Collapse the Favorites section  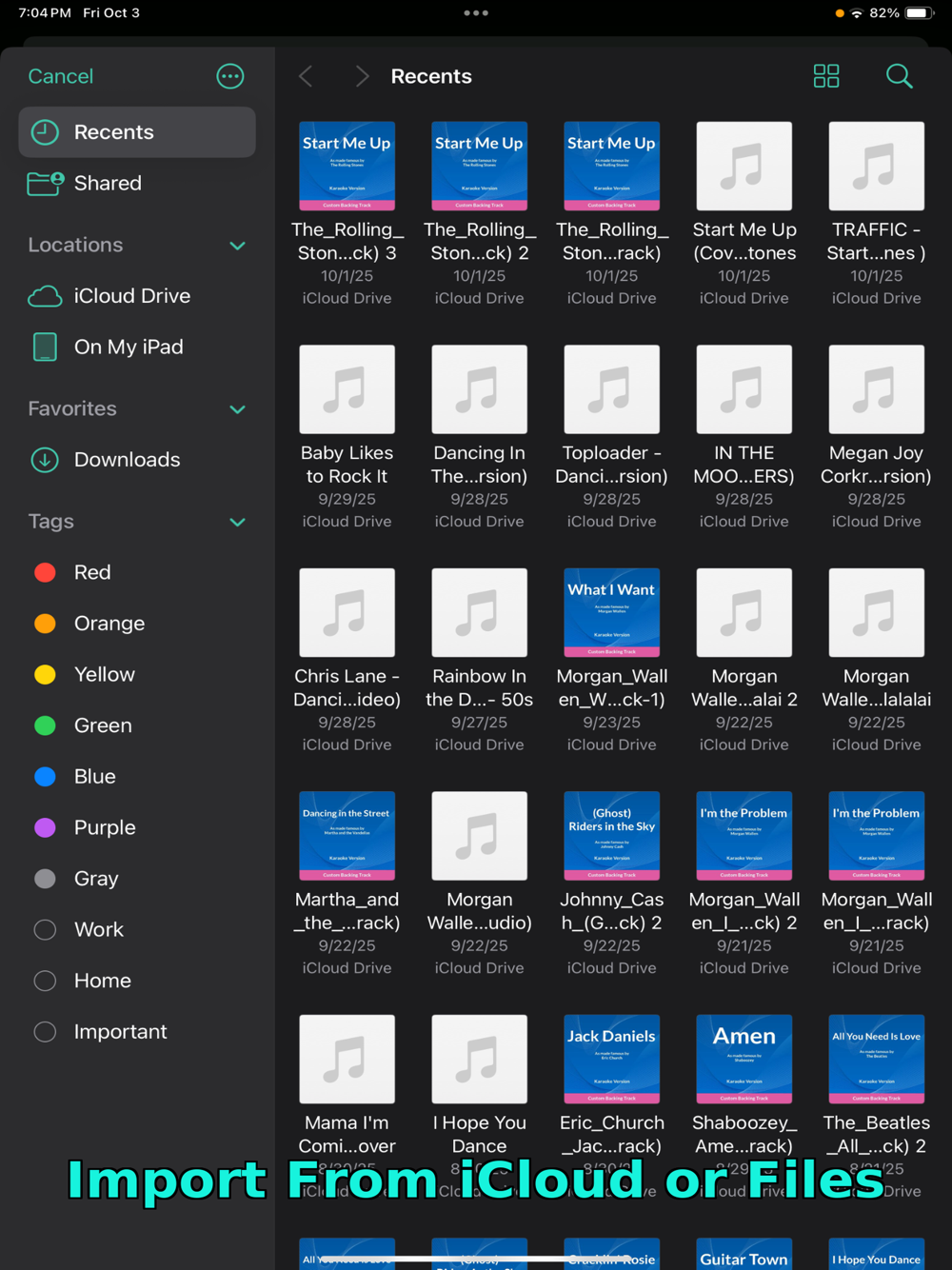238,409
